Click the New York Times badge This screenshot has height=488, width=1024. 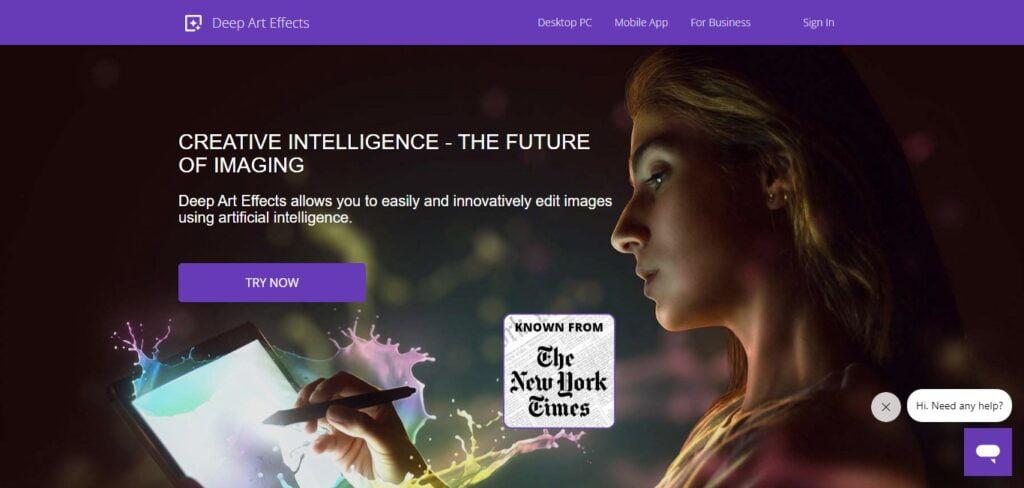tap(558, 371)
